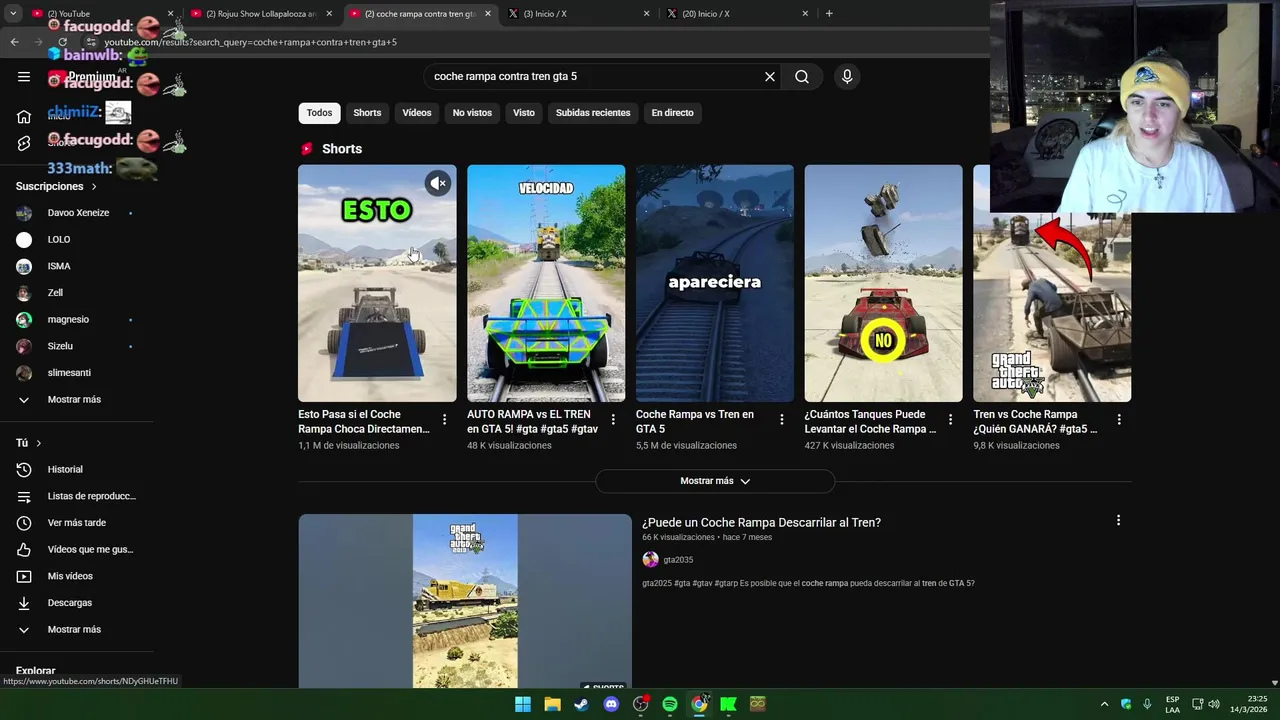The height and width of the screenshot is (720, 1280).
Task: Select the Visto filter chip
Action: tap(524, 113)
